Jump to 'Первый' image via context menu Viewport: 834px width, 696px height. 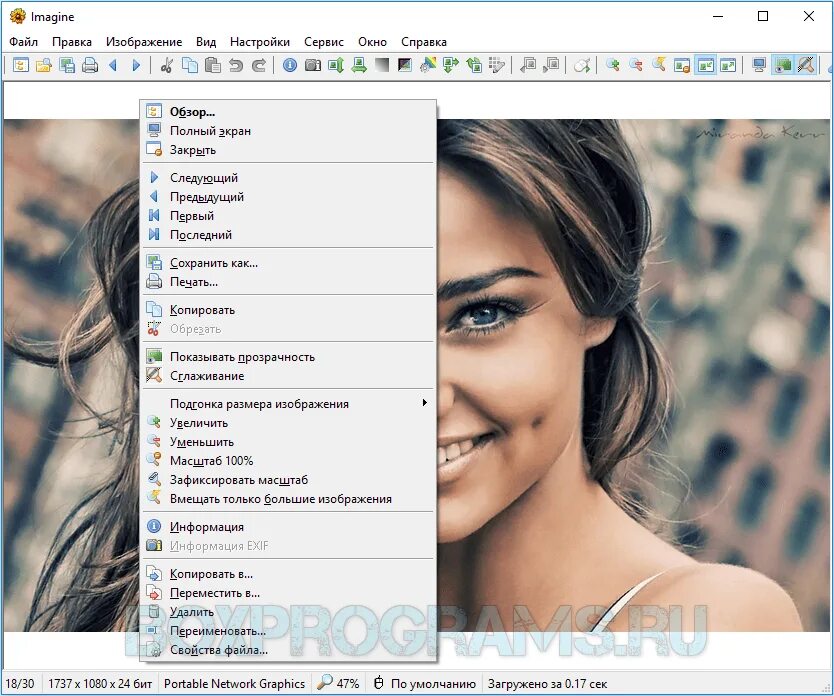pyautogui.click(x=288, y=216)
